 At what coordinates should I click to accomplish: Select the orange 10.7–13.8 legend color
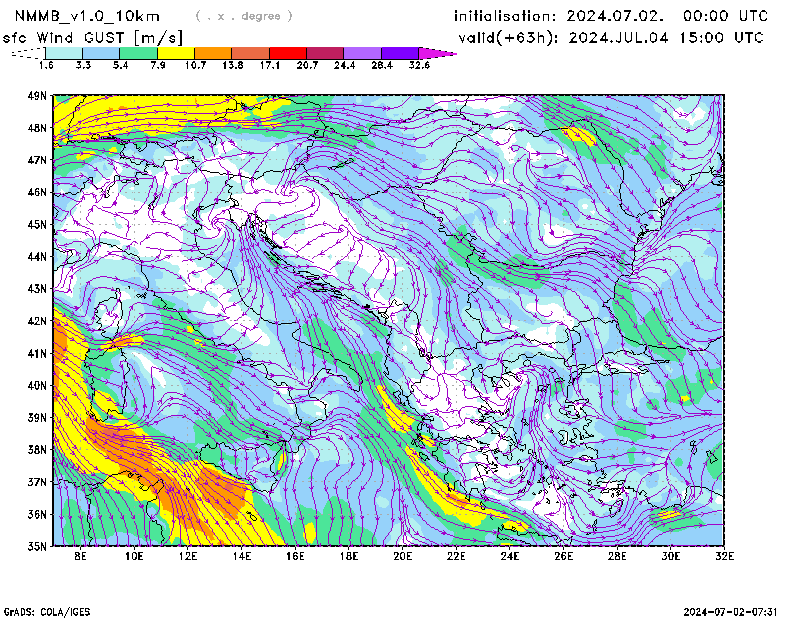pyautogui.click(x=213, y=52)
